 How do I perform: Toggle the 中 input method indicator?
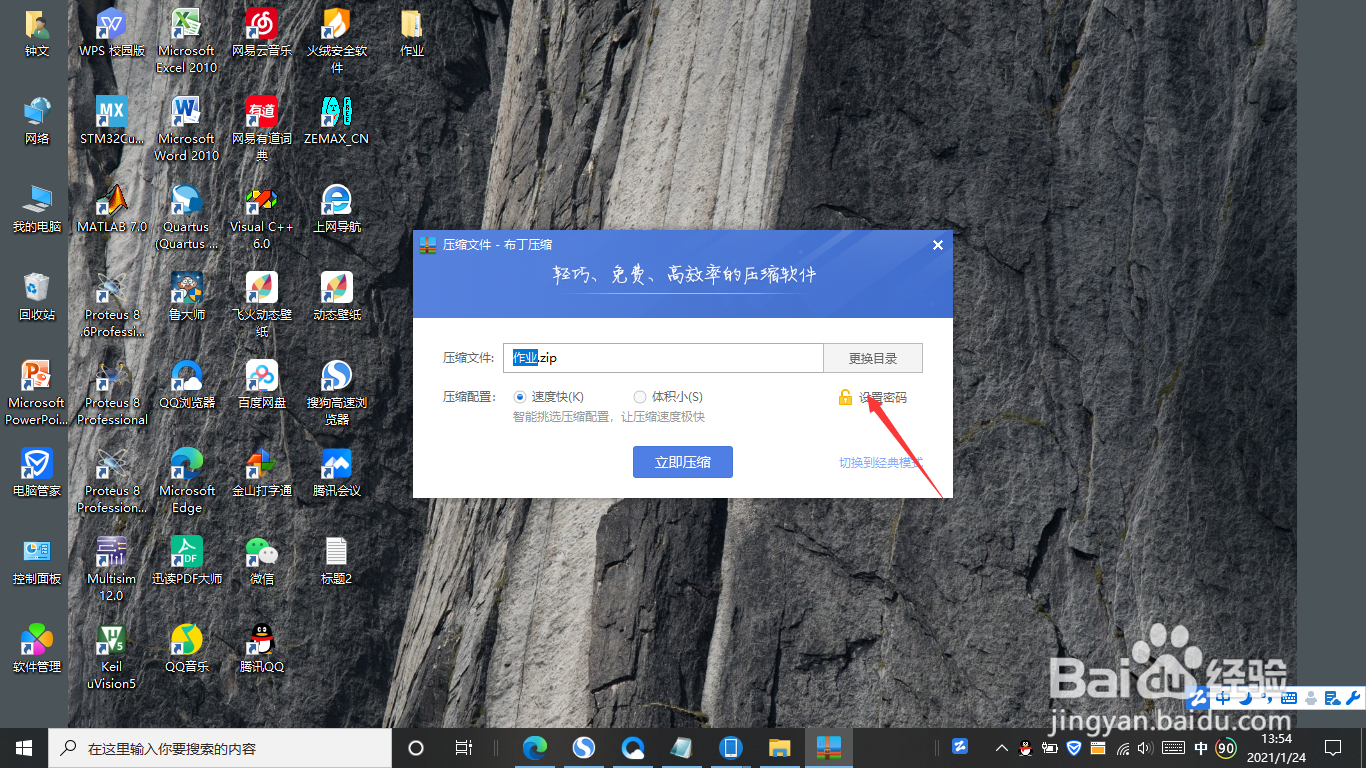point(1201,748)
